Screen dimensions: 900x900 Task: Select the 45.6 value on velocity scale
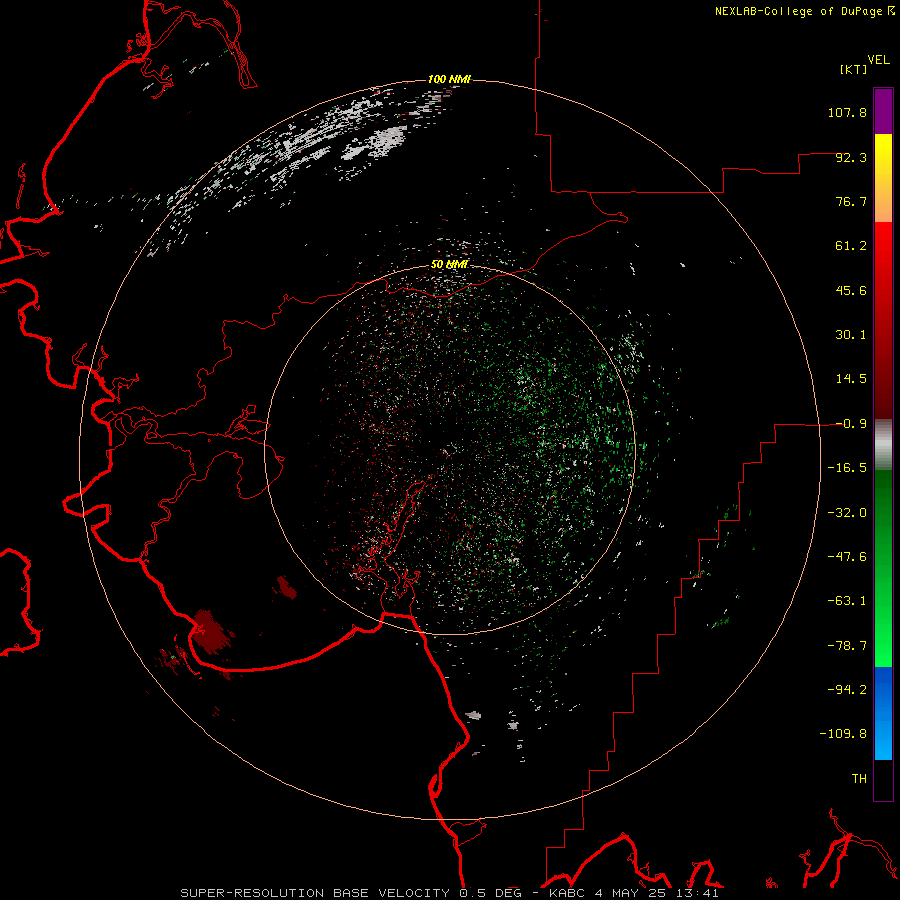851,290
